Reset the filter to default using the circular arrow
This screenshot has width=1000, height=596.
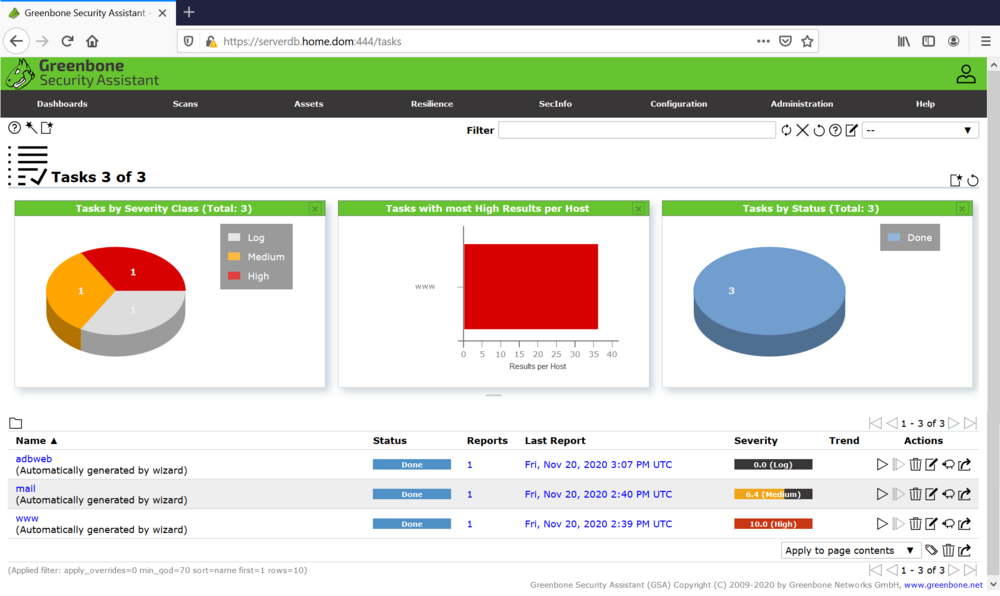819,130
